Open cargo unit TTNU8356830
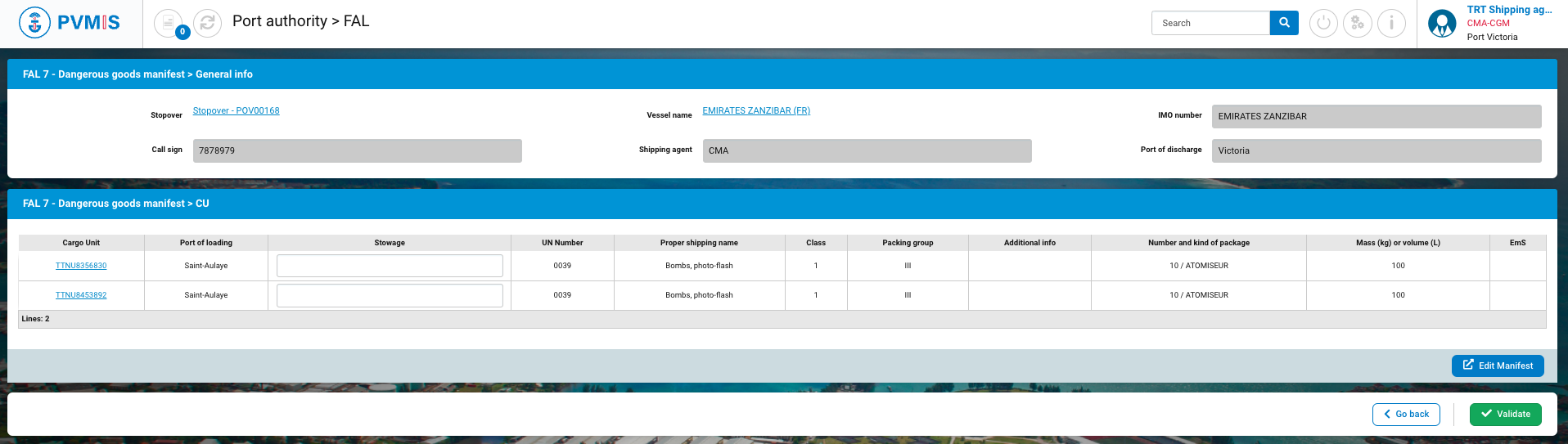The height and width of the screenshot is (444, 1568). 81,266
